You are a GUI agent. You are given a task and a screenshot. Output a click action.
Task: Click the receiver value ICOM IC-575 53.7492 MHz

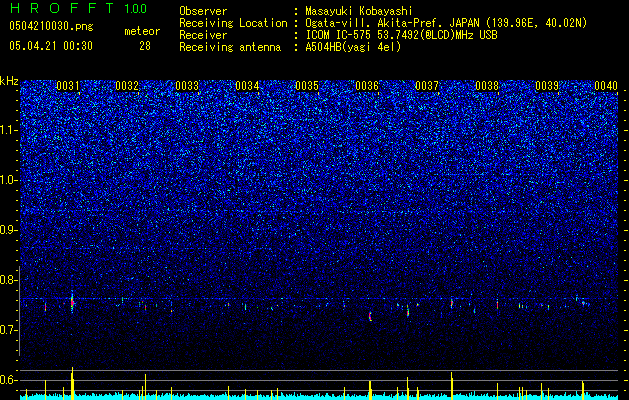(x=401, y=35)
